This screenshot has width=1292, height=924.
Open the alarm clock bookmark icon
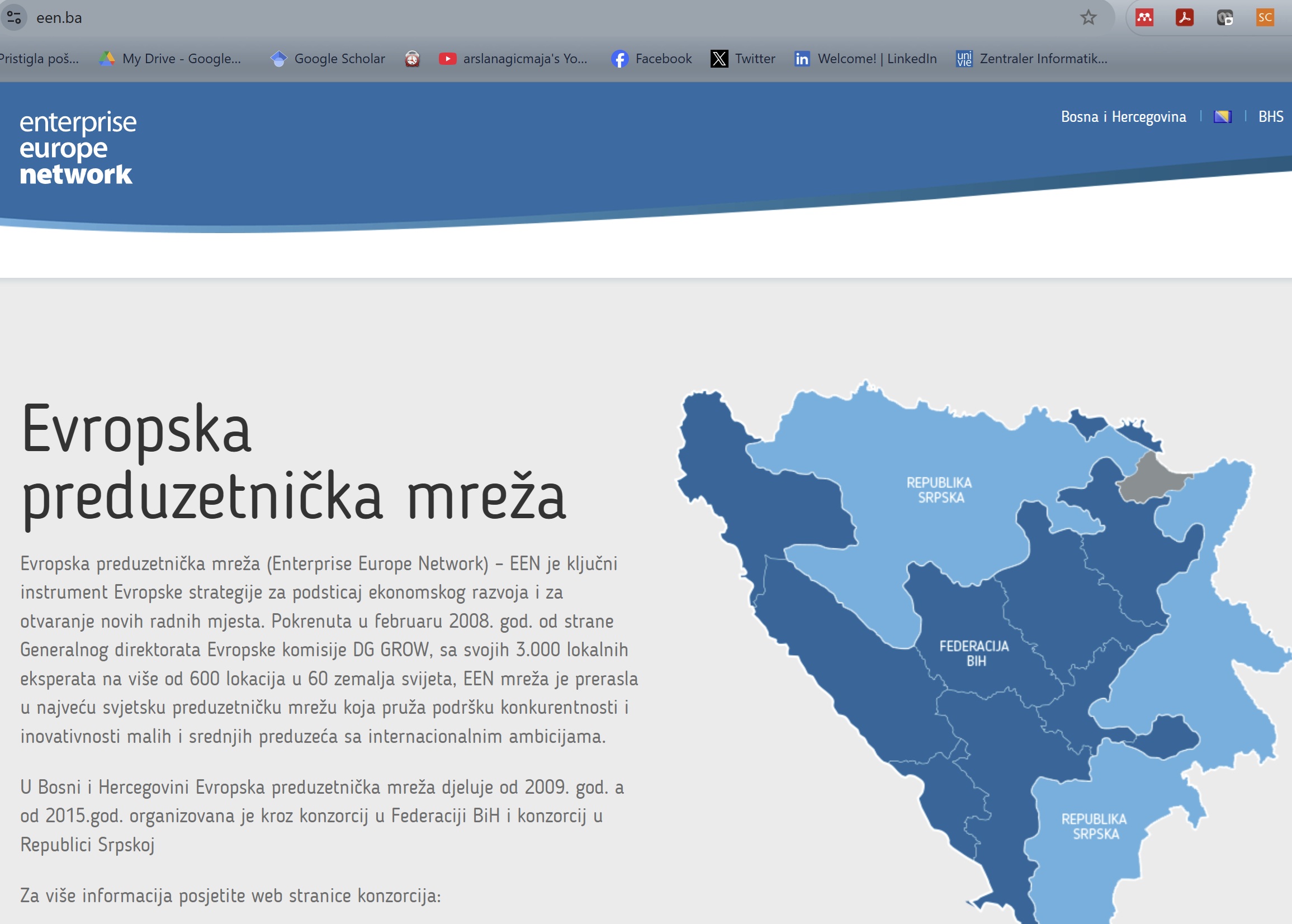tap(412, 59)
